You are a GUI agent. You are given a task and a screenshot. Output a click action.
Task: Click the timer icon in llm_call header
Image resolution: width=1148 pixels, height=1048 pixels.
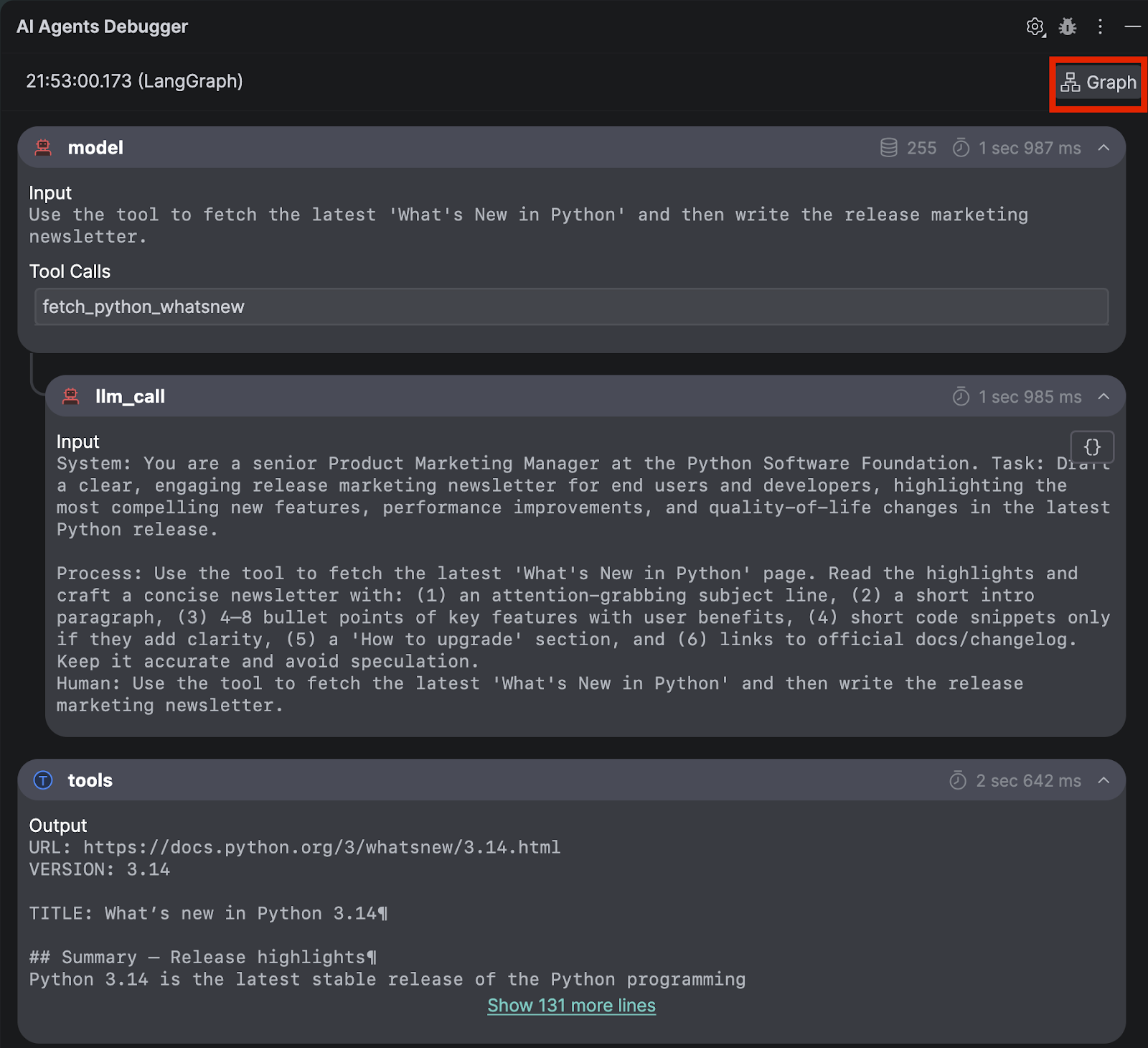click(x=961, y=397)
